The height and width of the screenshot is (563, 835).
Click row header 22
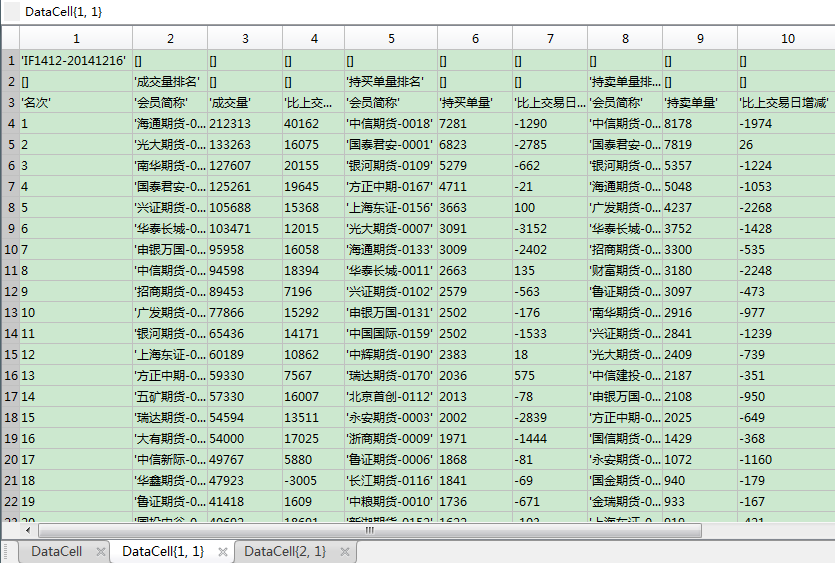click(x=11, y=501)
